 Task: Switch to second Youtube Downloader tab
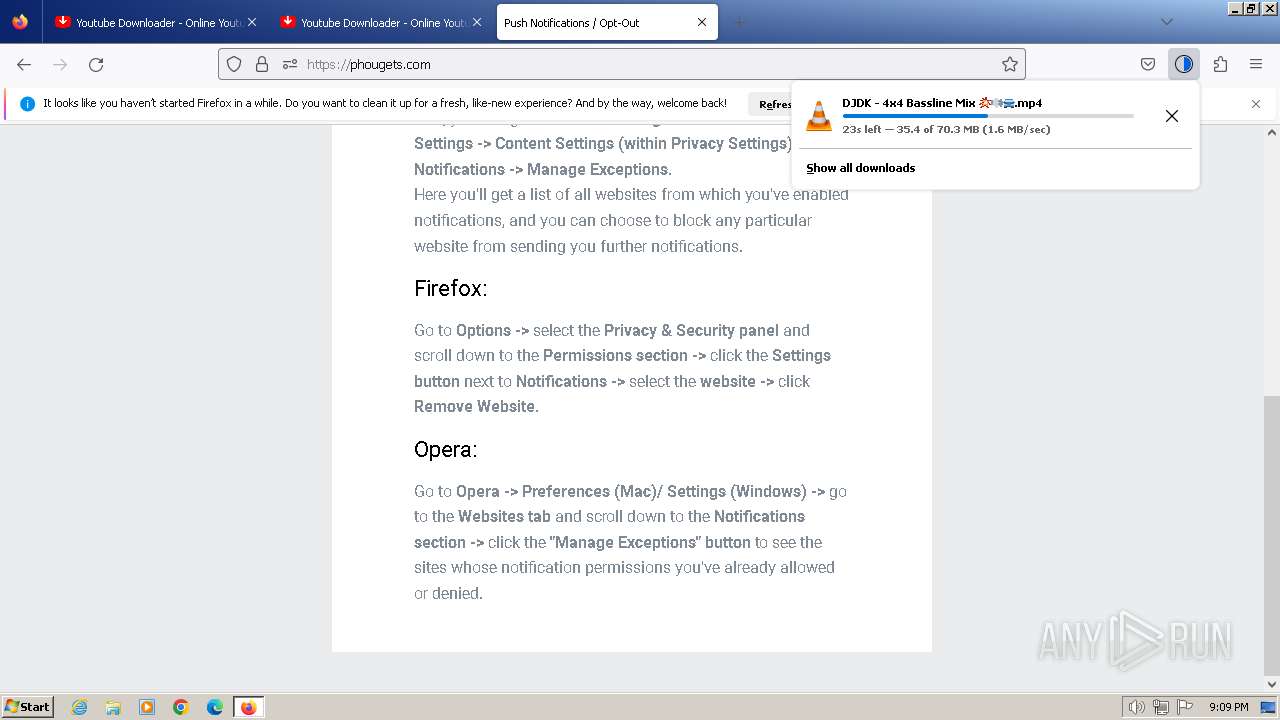tap(380, 22)
